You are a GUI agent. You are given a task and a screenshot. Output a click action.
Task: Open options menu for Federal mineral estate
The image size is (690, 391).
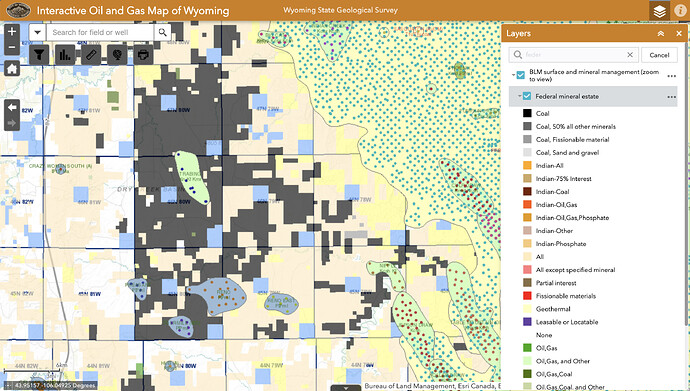point(672,97)
